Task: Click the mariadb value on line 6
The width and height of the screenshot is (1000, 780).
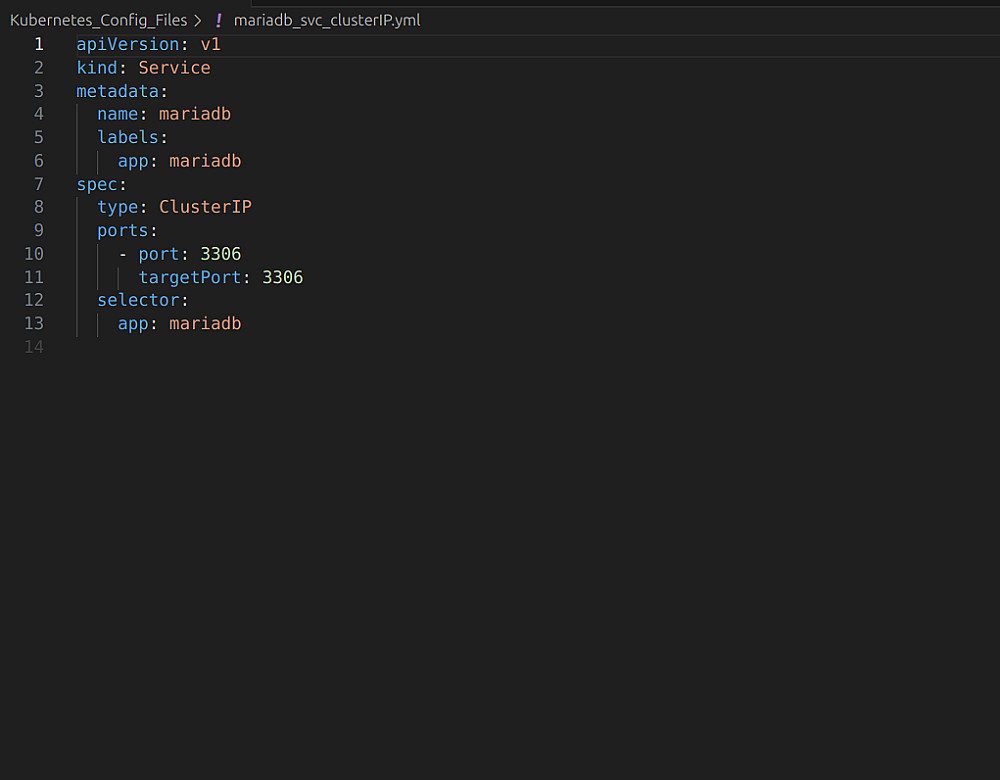Action: 205,161
